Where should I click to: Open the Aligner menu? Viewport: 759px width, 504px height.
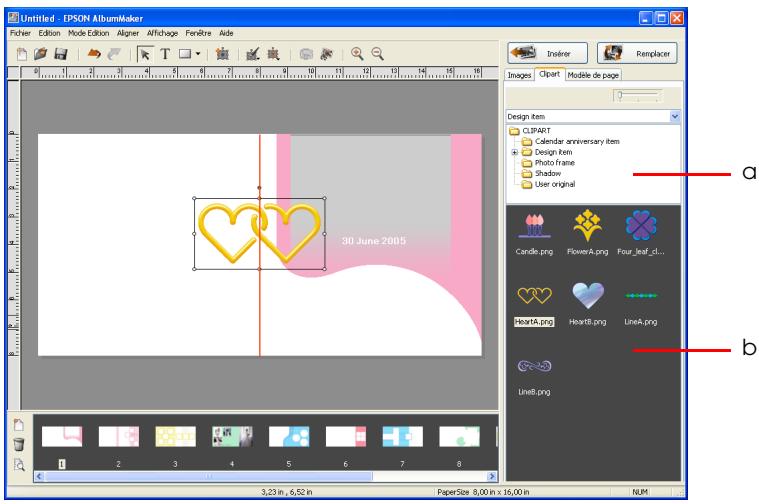(x=128, y=33)
